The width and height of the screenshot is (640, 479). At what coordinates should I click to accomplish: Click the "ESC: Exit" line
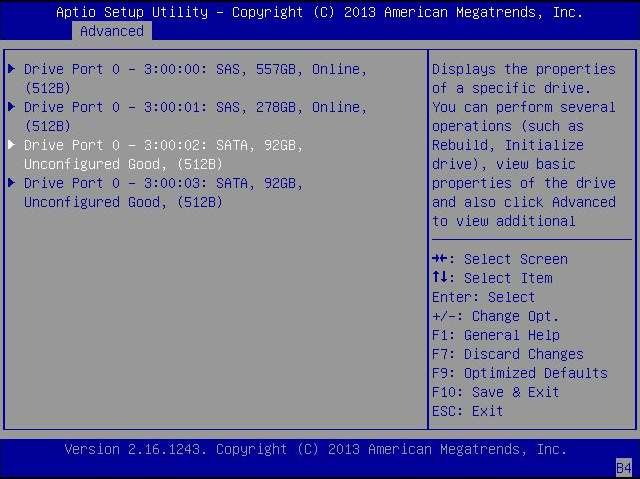click(467, 411)
